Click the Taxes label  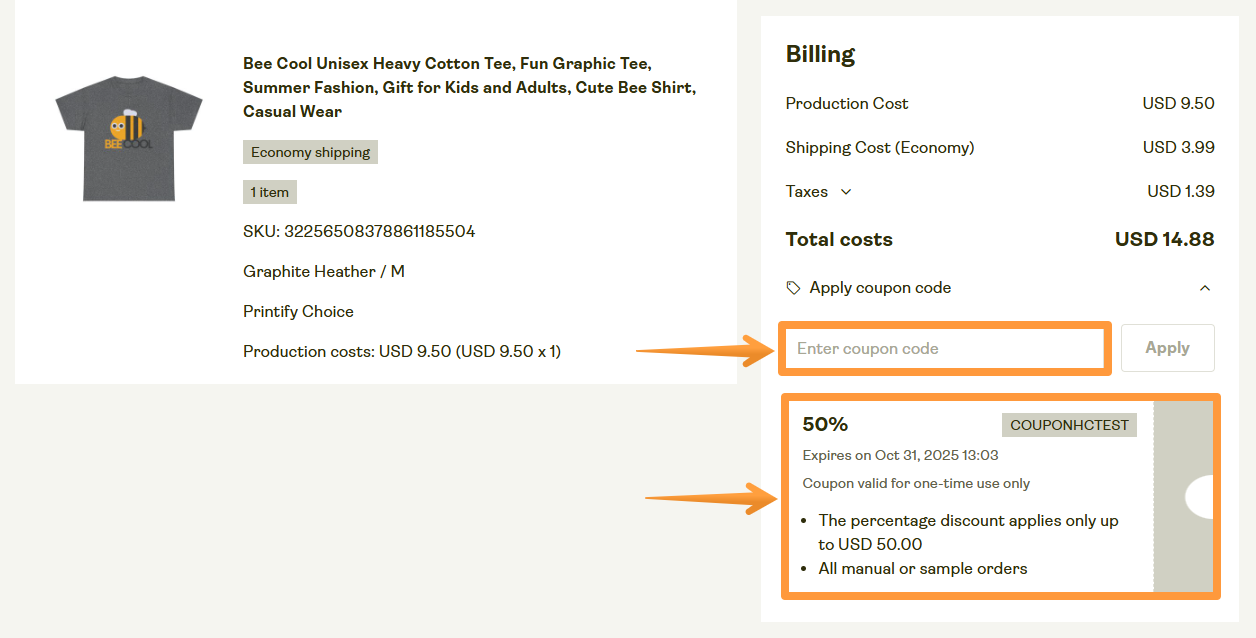(x=807, y=192)
